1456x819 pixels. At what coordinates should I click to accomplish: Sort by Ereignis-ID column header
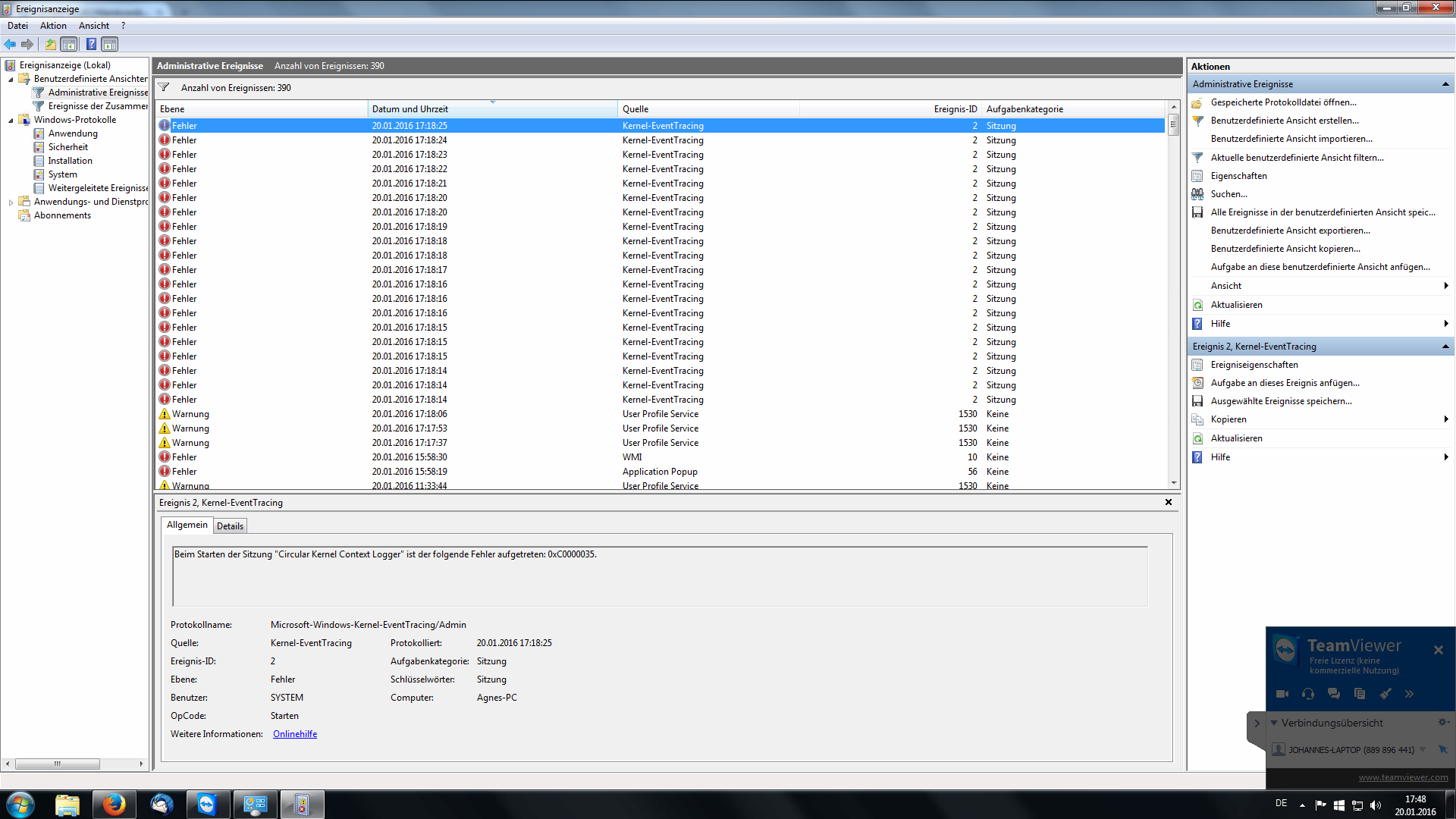point(890,109)
